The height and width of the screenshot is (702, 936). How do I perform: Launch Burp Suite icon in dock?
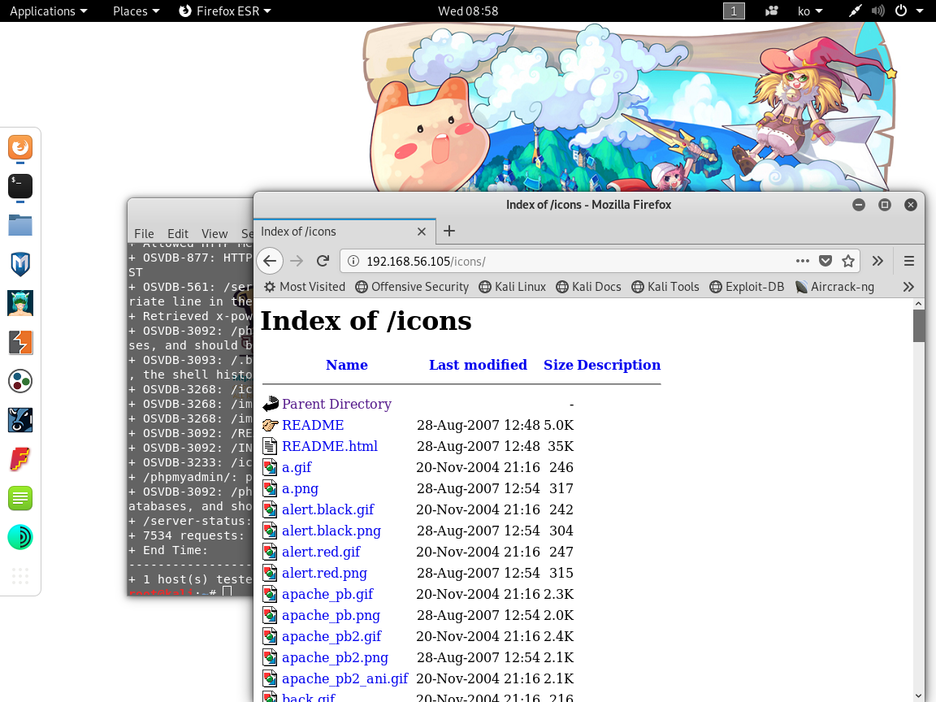coord(20,343)
